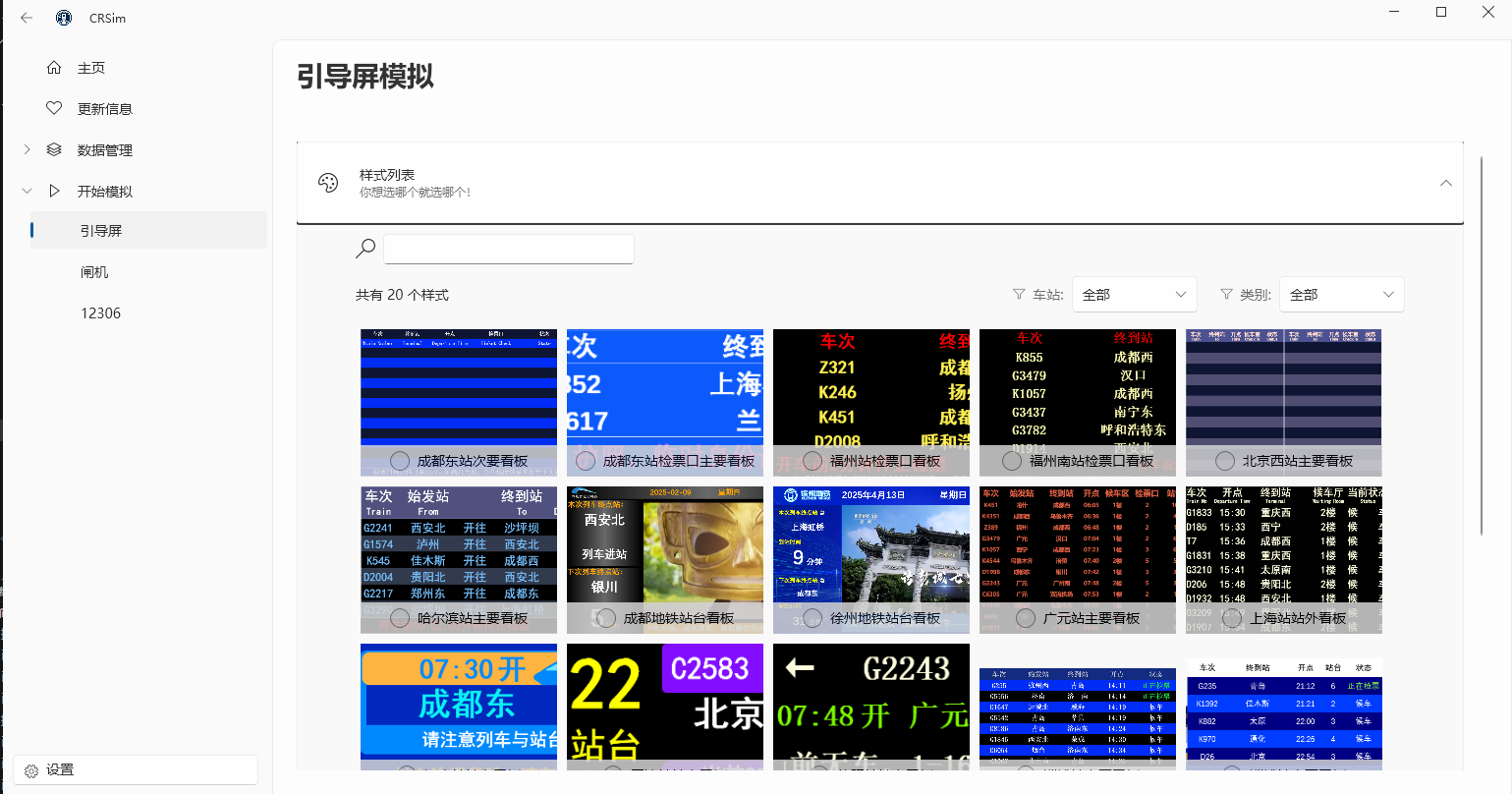Open the 类别 filter dropdown

[x=1341, y=295]
